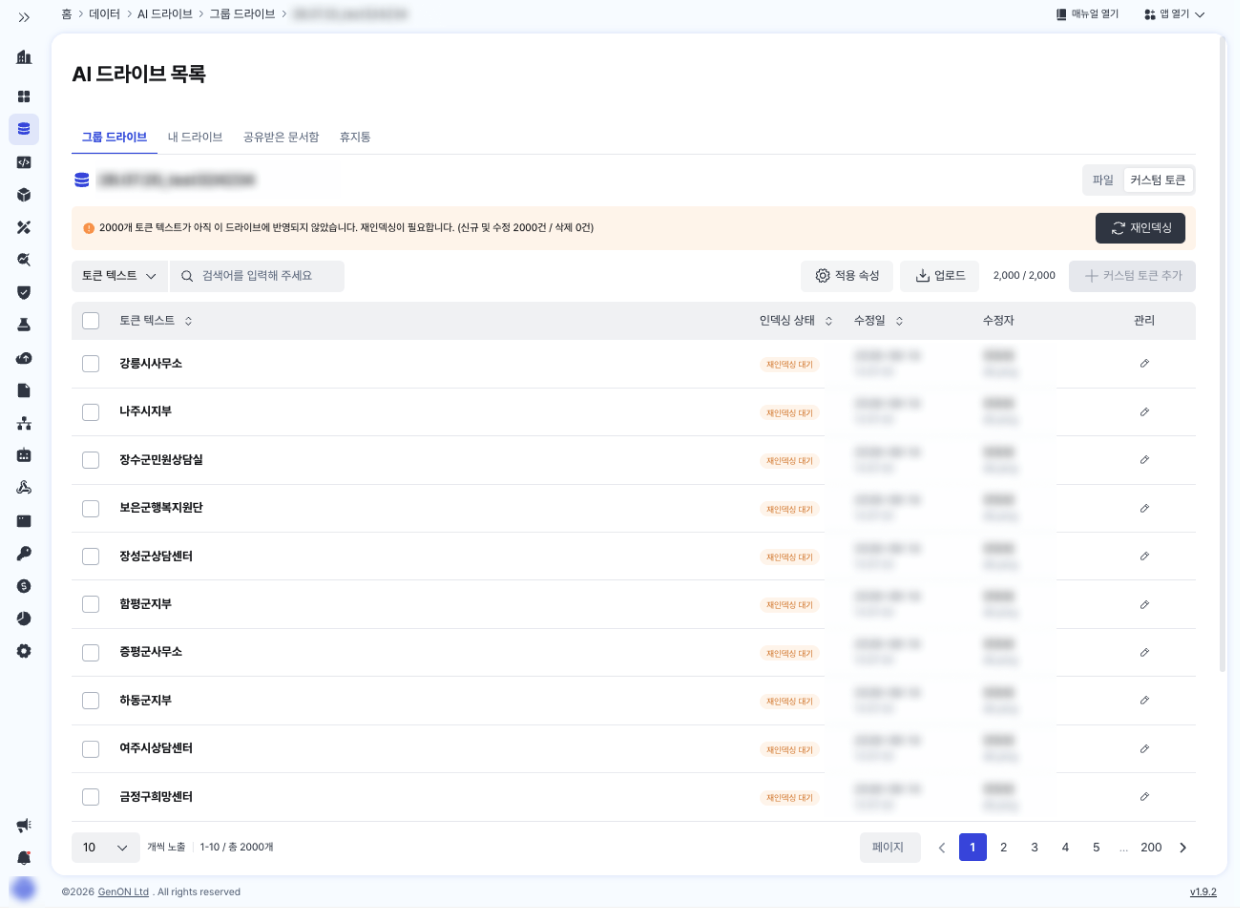Open the pie chart icon in sidebar

coord(24,619)
